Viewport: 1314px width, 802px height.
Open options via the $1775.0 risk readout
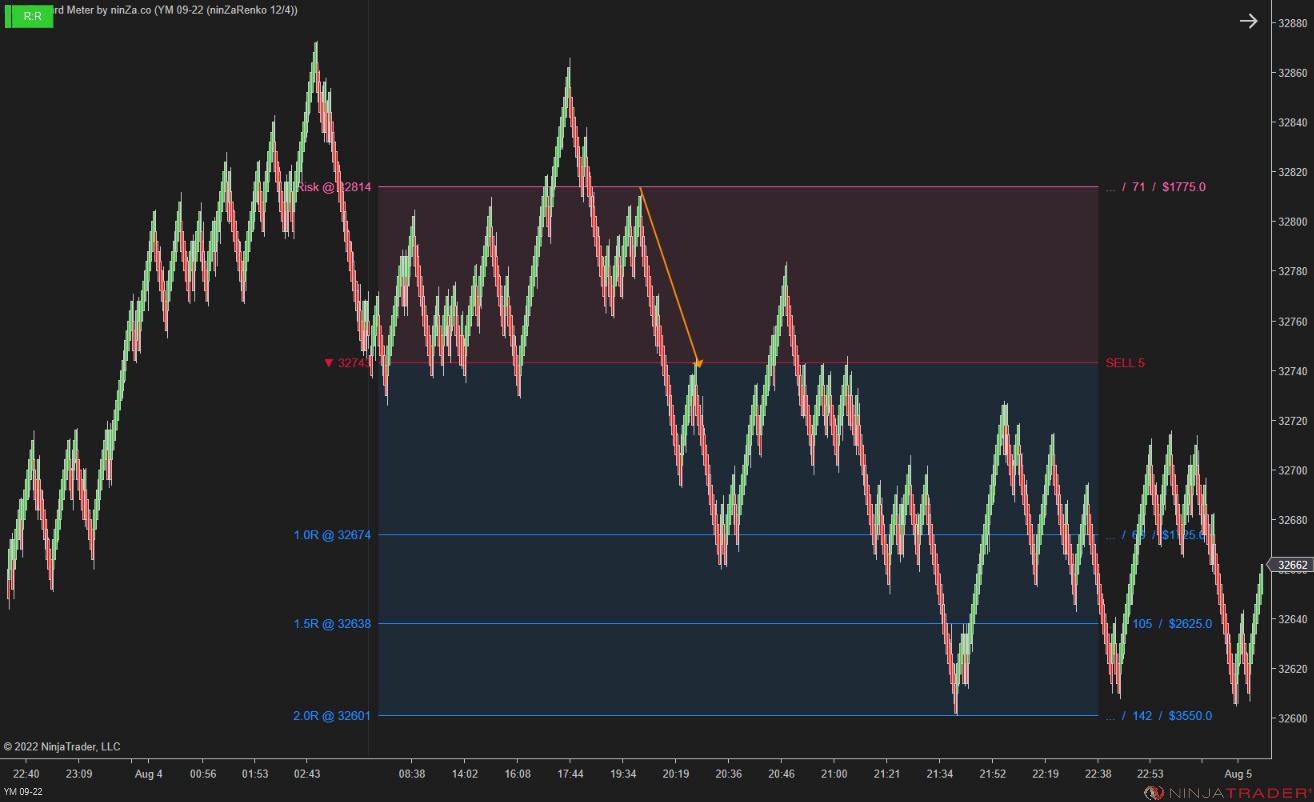[1180, 186]
